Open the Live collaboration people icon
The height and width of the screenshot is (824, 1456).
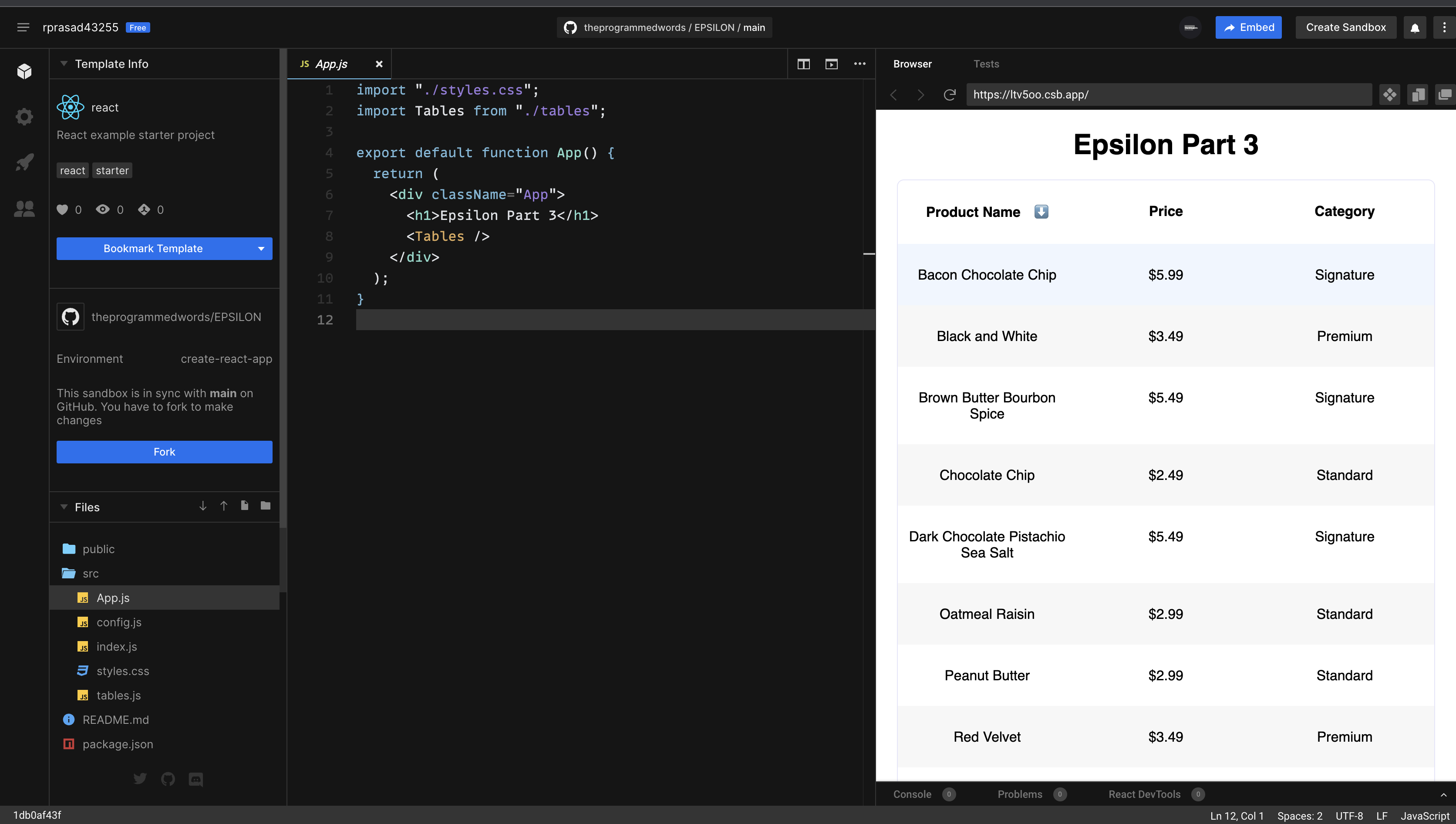coord(24,208)
